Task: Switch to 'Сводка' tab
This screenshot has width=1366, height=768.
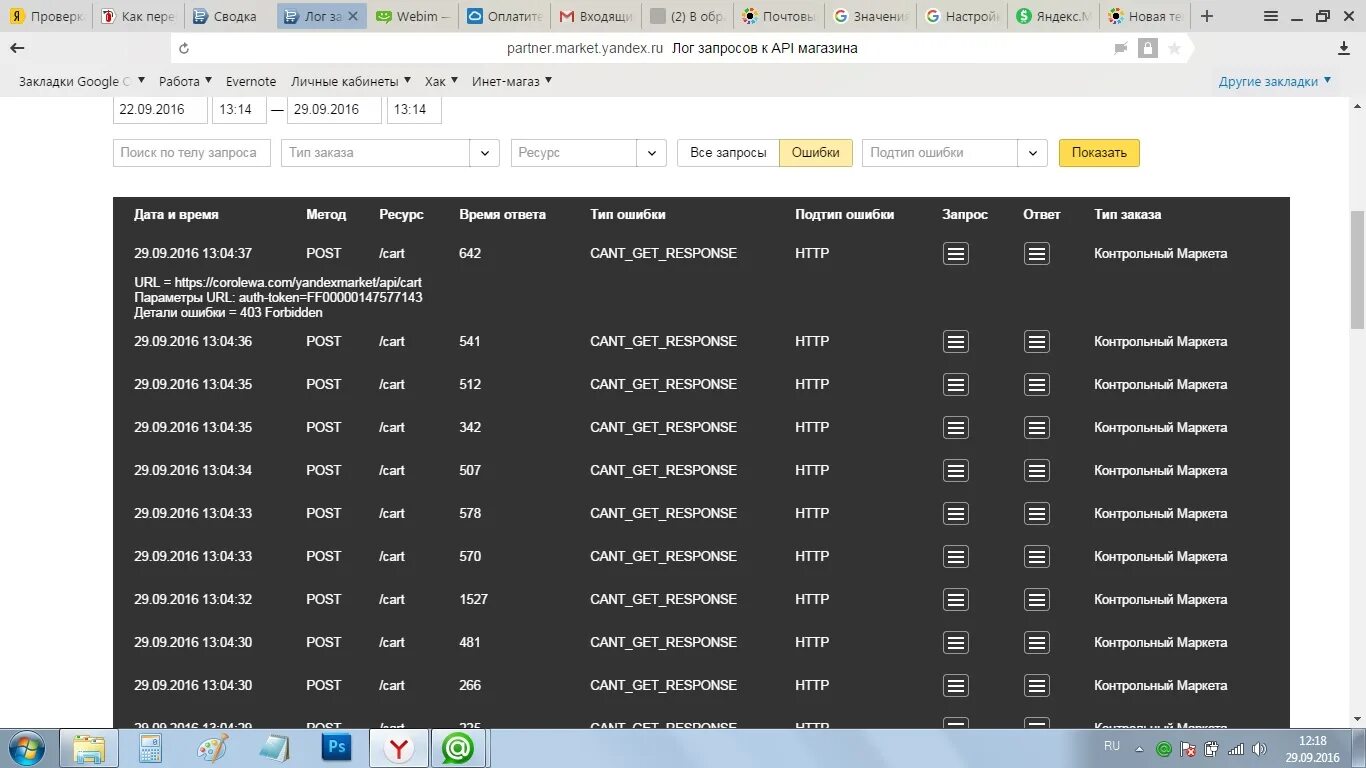Action: point(228,16)
